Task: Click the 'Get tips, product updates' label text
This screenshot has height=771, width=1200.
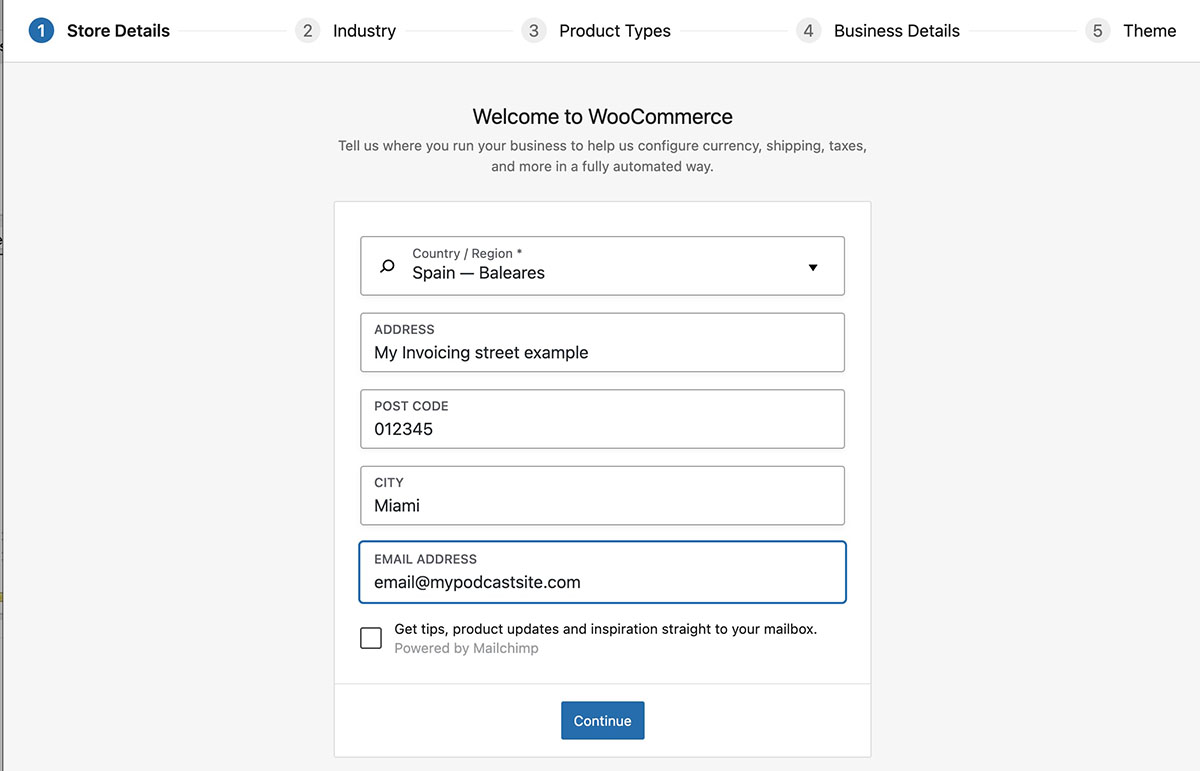Action: tap(606, 629)
